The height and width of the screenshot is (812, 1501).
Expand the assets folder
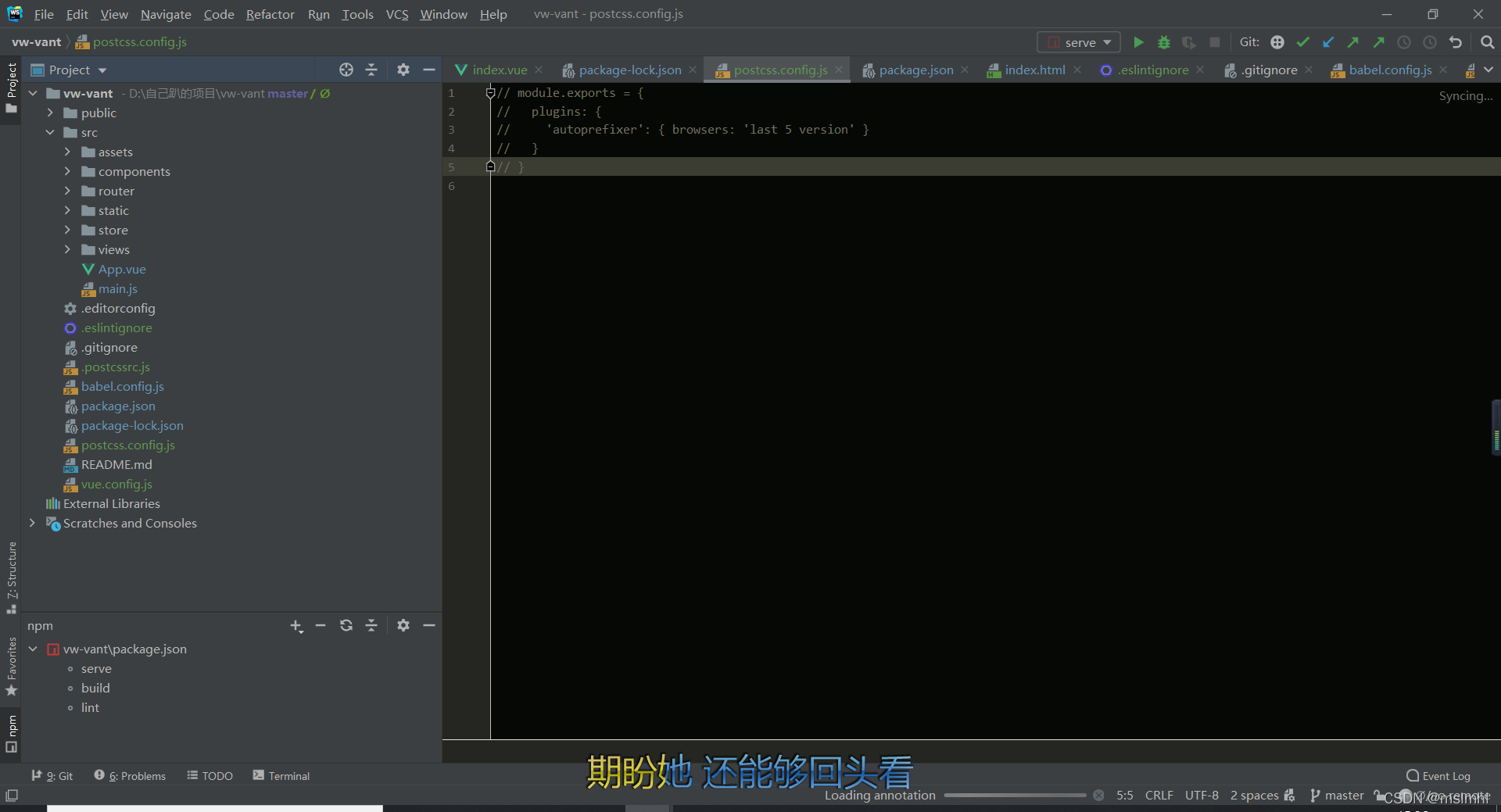point(67,152)
